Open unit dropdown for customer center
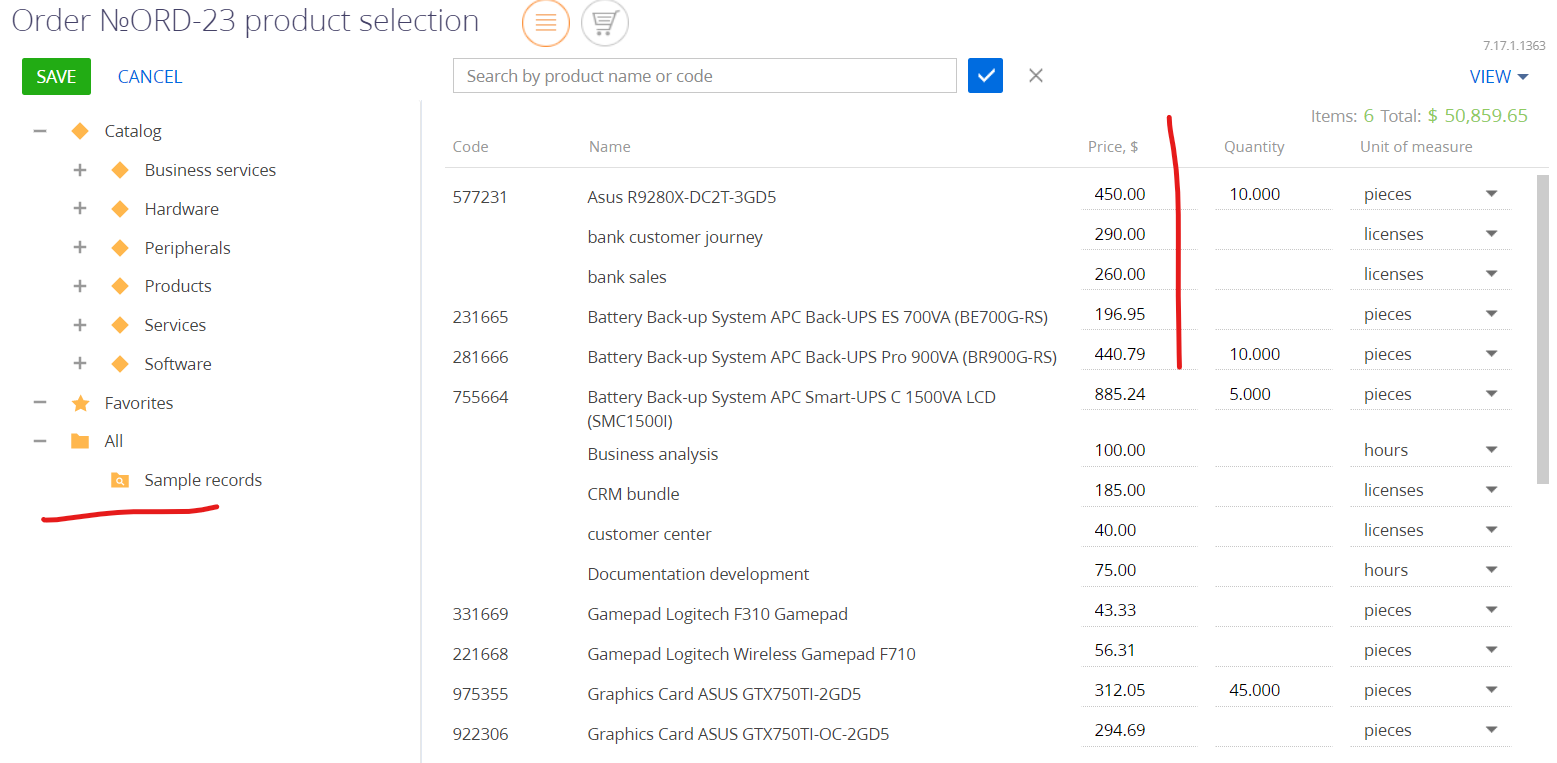The width and height of the screenshot is (1557, 763). 1491,530
